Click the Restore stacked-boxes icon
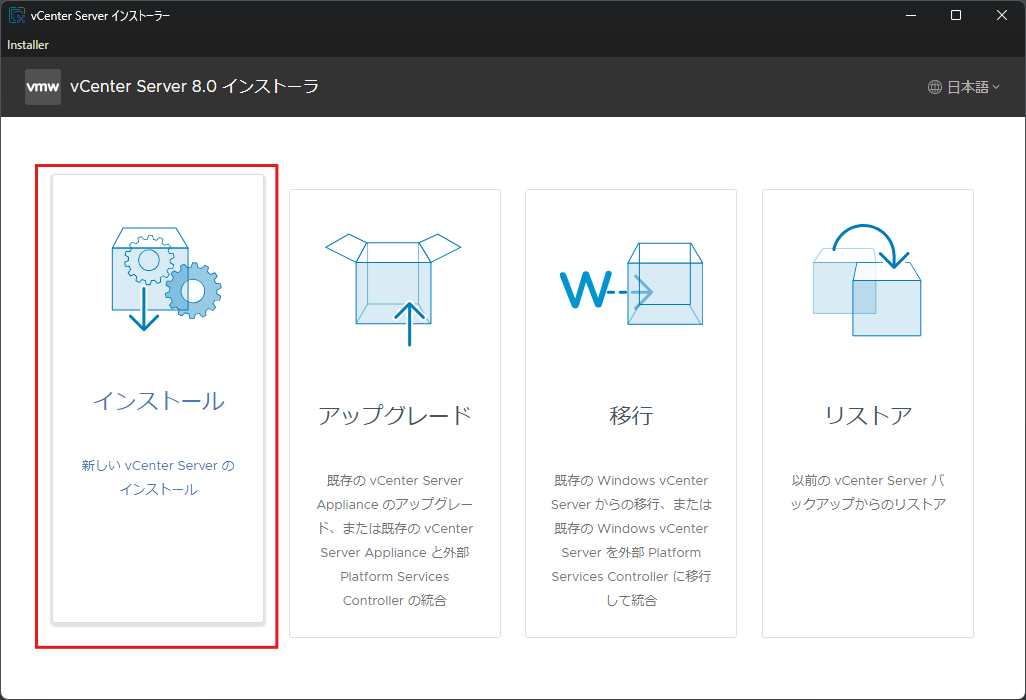The image size is (1026, 700). coord(867,280)
